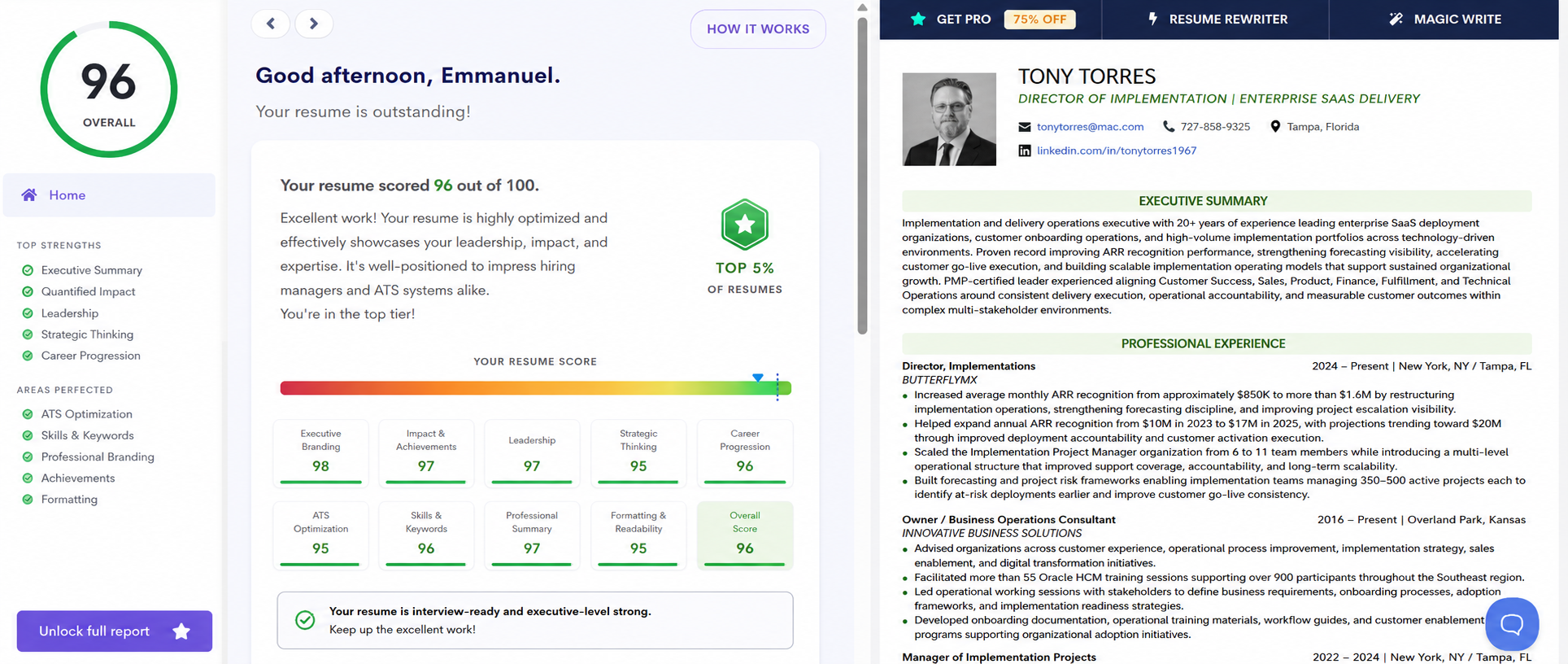Open the Career Progression 96 card
1568x664 pixels.
tap(745, 453)
